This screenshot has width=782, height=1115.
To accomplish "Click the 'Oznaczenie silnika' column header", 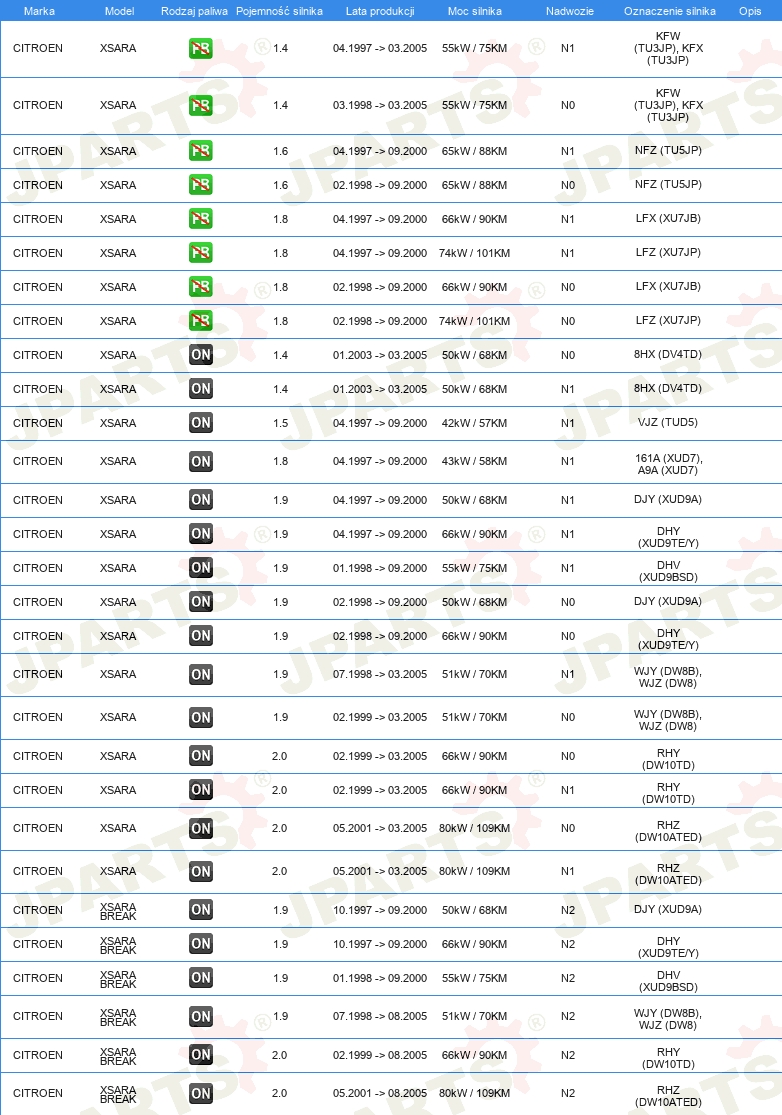I will [670, 11].
